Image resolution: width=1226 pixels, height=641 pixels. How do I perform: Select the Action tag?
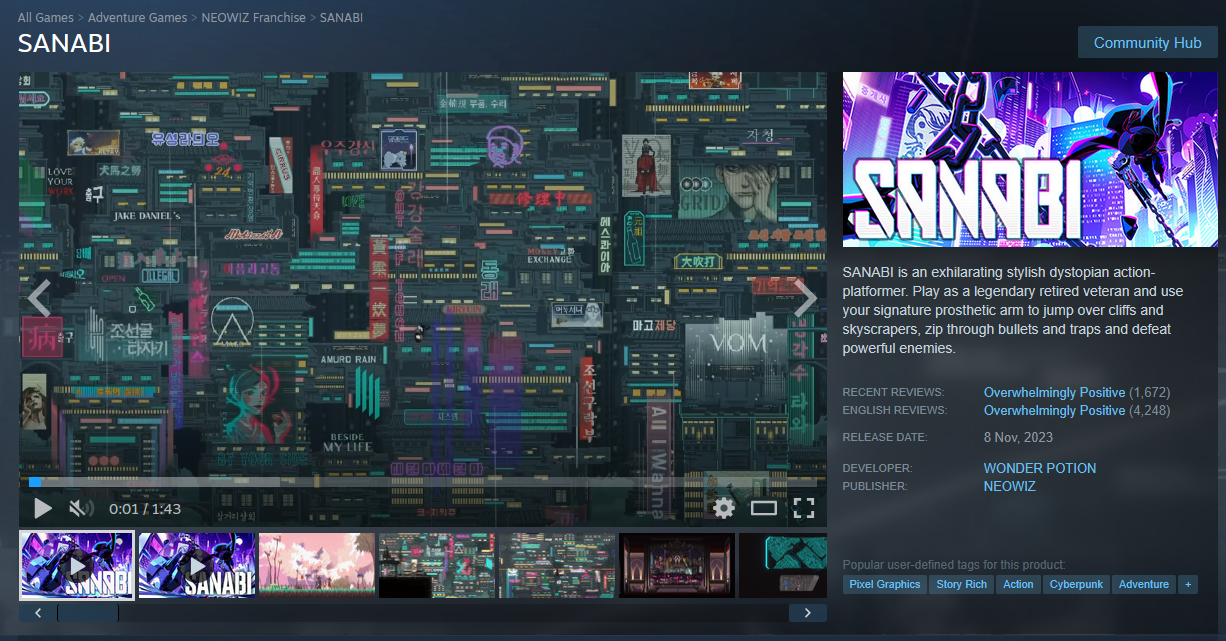(x=1018, y=584)
